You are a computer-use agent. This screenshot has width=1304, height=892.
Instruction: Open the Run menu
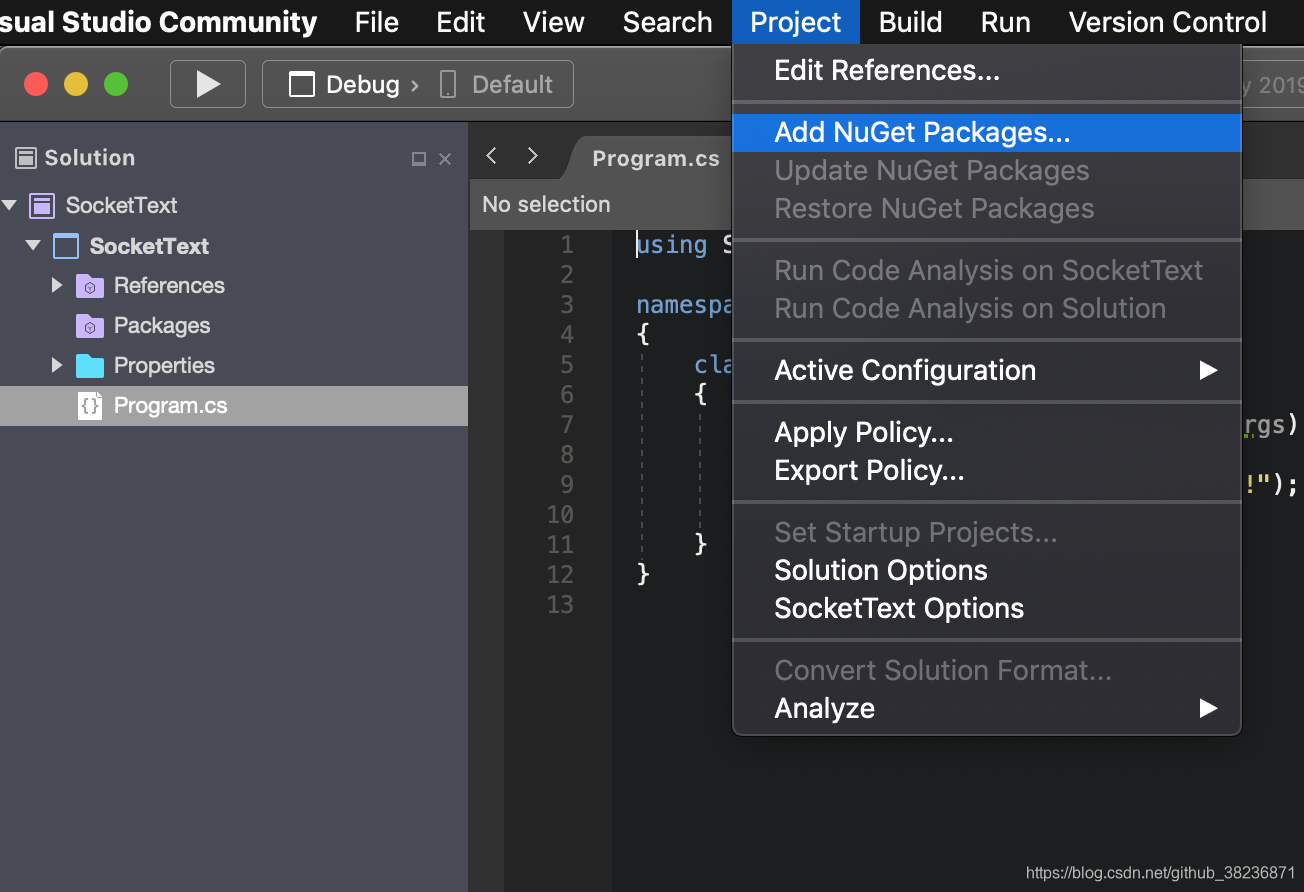[1006, 22]
